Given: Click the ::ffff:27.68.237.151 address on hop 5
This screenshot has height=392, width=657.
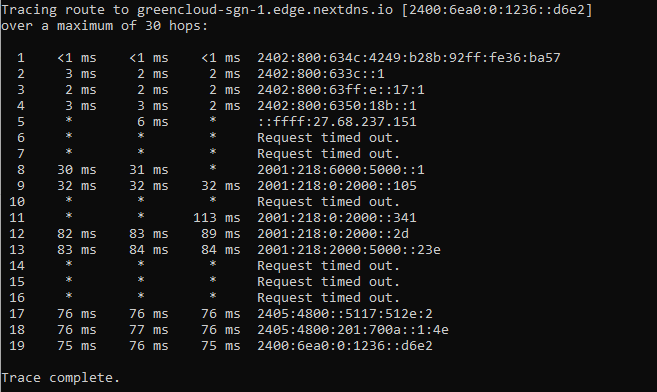Looking at the screenshot, I should coord(336,122).
